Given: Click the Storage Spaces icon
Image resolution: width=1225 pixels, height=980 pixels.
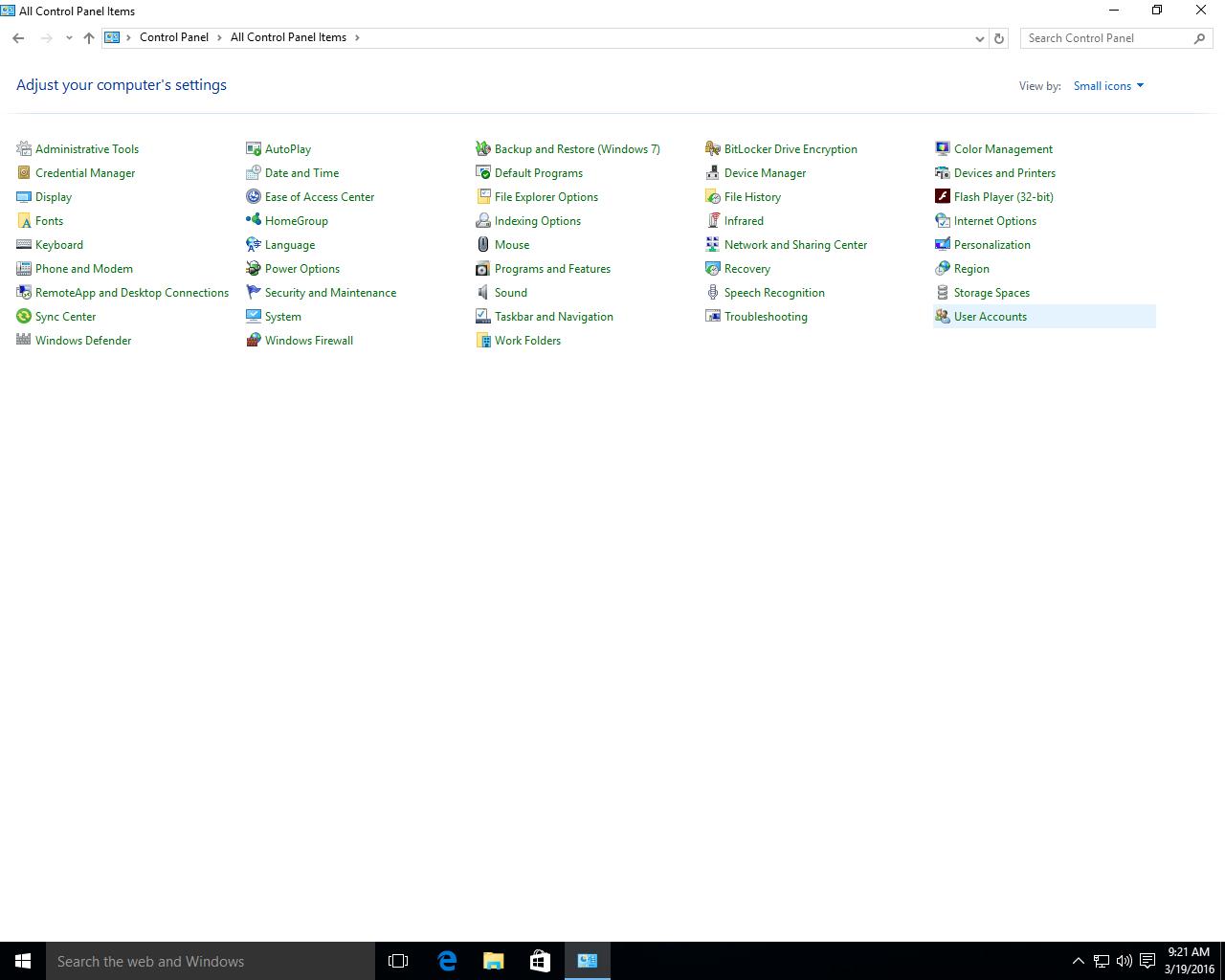Looking at the screenshot, I should (x=943, y=292).
